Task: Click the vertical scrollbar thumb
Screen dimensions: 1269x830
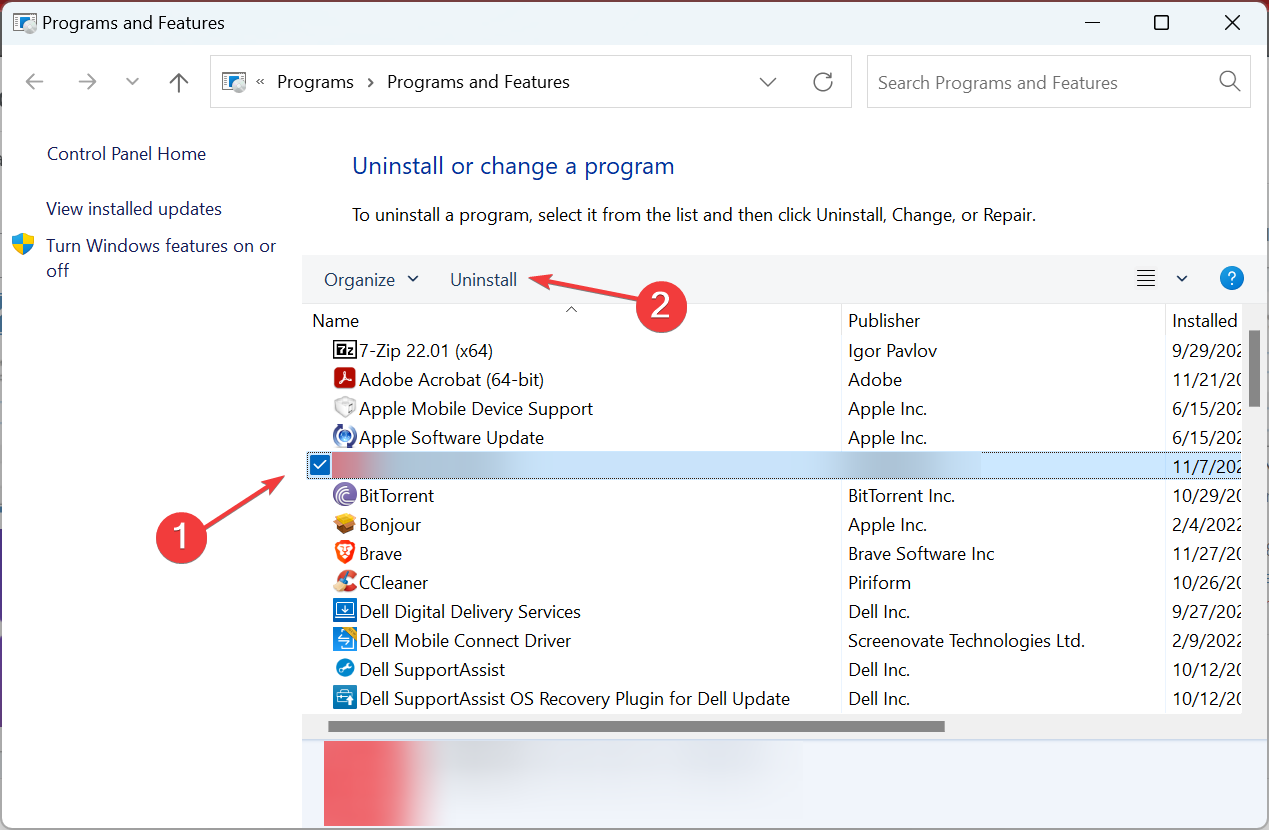Action: click(1255, 369)
